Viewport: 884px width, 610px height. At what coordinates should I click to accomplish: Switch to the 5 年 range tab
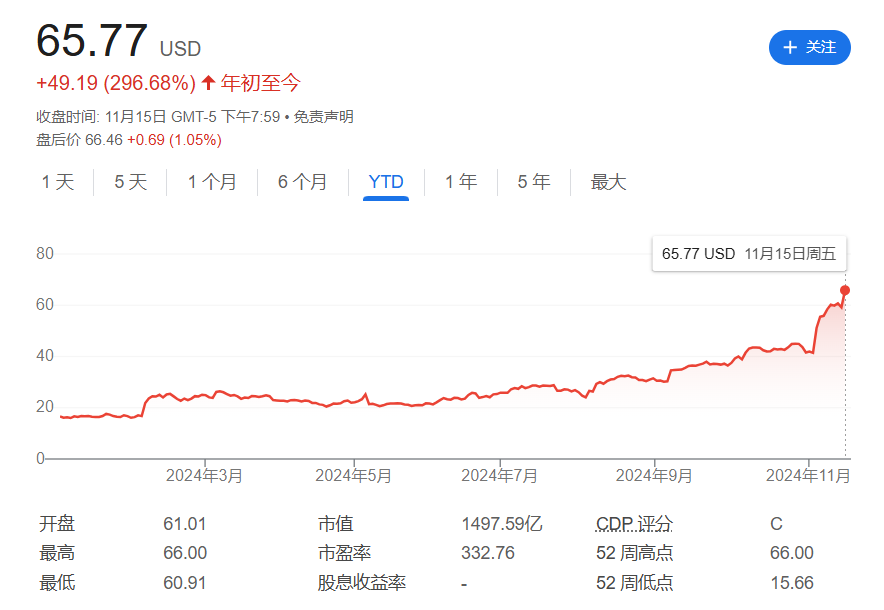pyautogui.click(x=534, y=182)
